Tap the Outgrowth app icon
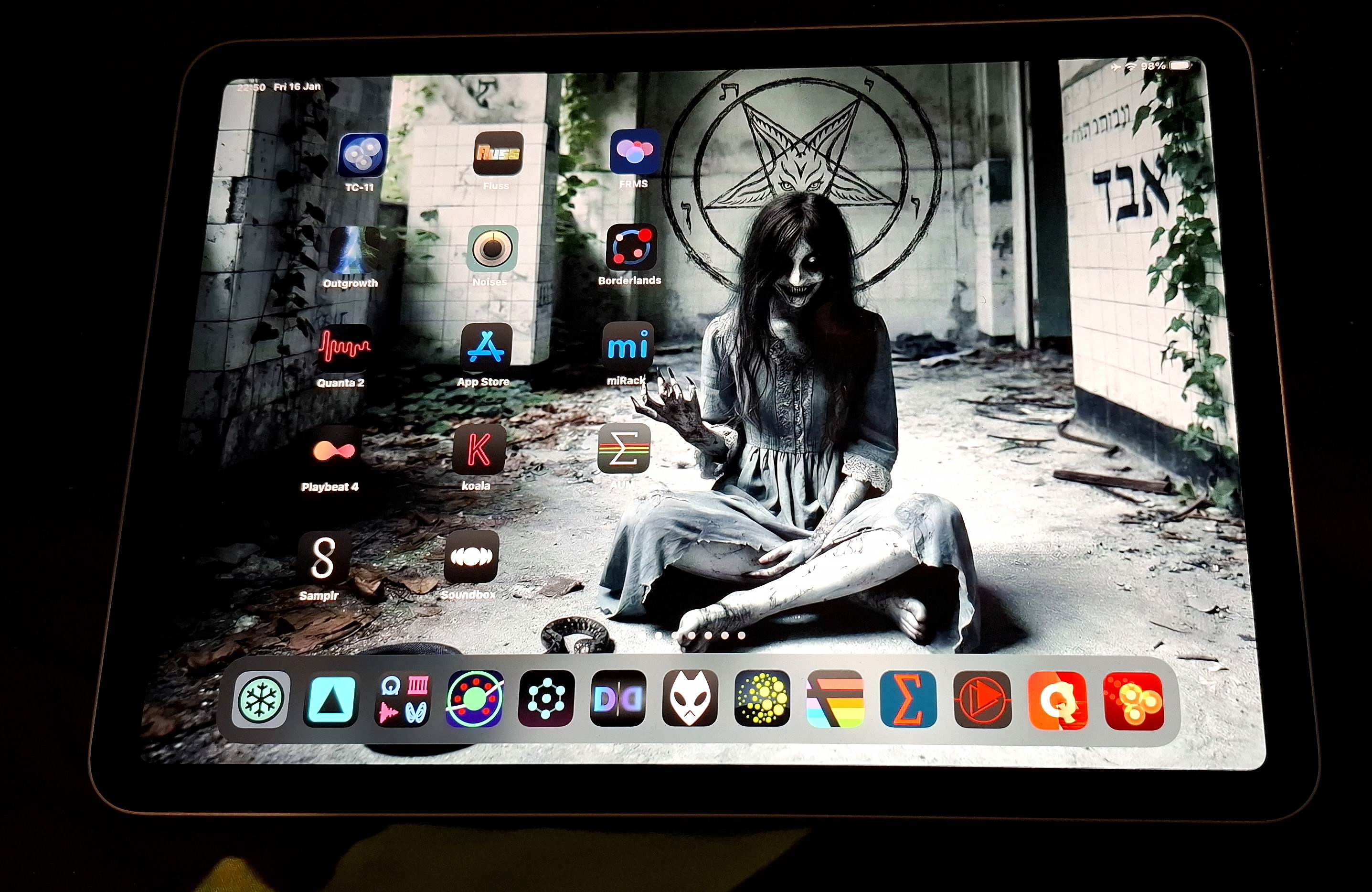Screen dimensions: 1372x892 (353, 251)
